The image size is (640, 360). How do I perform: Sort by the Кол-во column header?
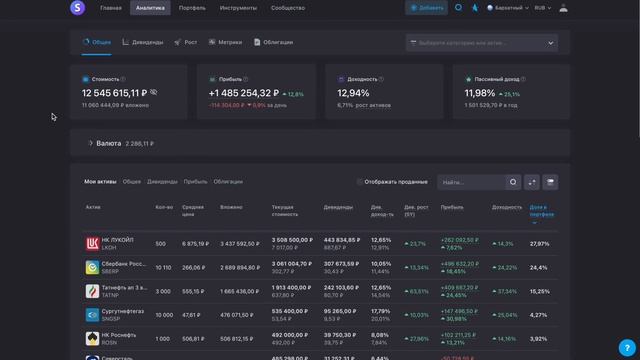point(164,207)
